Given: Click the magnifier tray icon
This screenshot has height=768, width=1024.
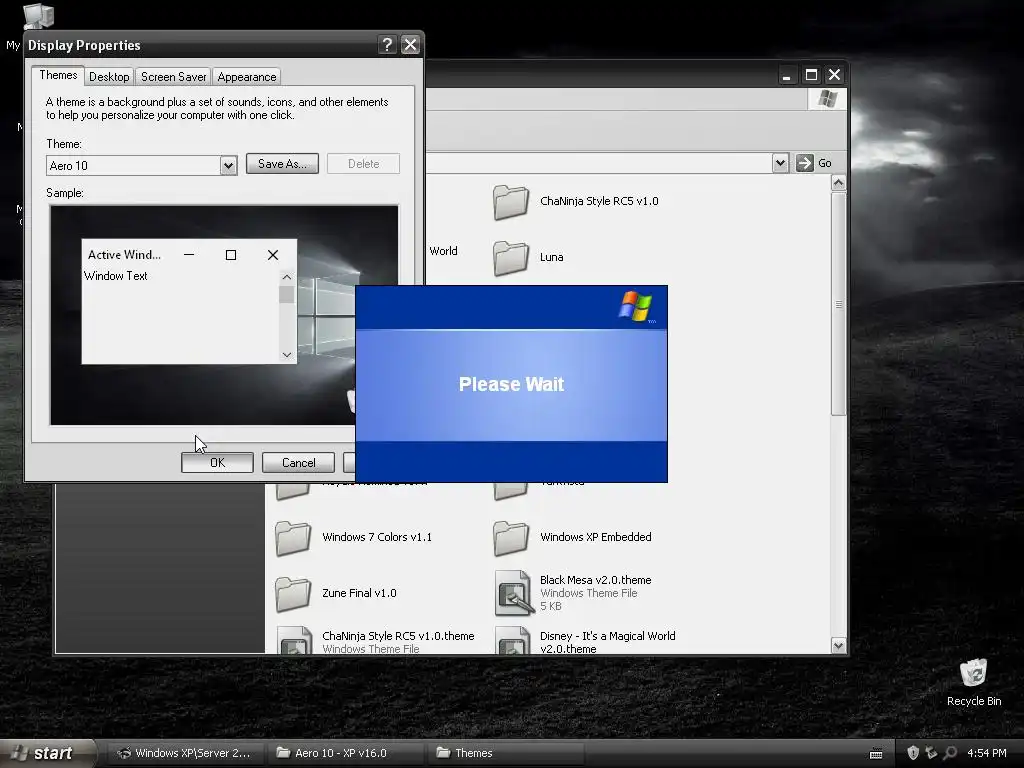Looking at the screenshot, I should coord(950,753).
